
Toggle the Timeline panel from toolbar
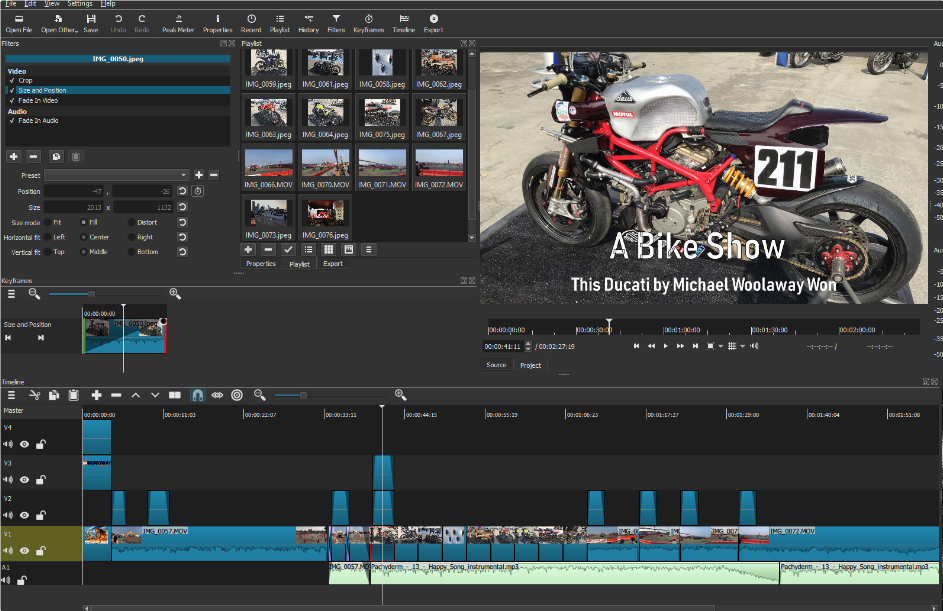coord(404,23)
